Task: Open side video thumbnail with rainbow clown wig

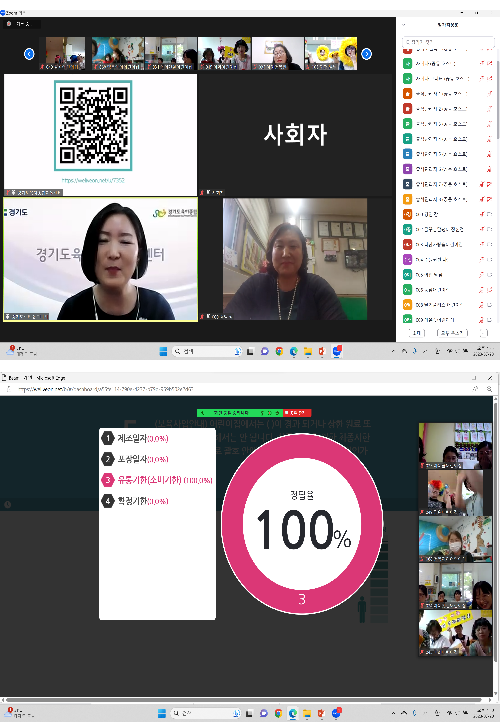Action: 455,493
